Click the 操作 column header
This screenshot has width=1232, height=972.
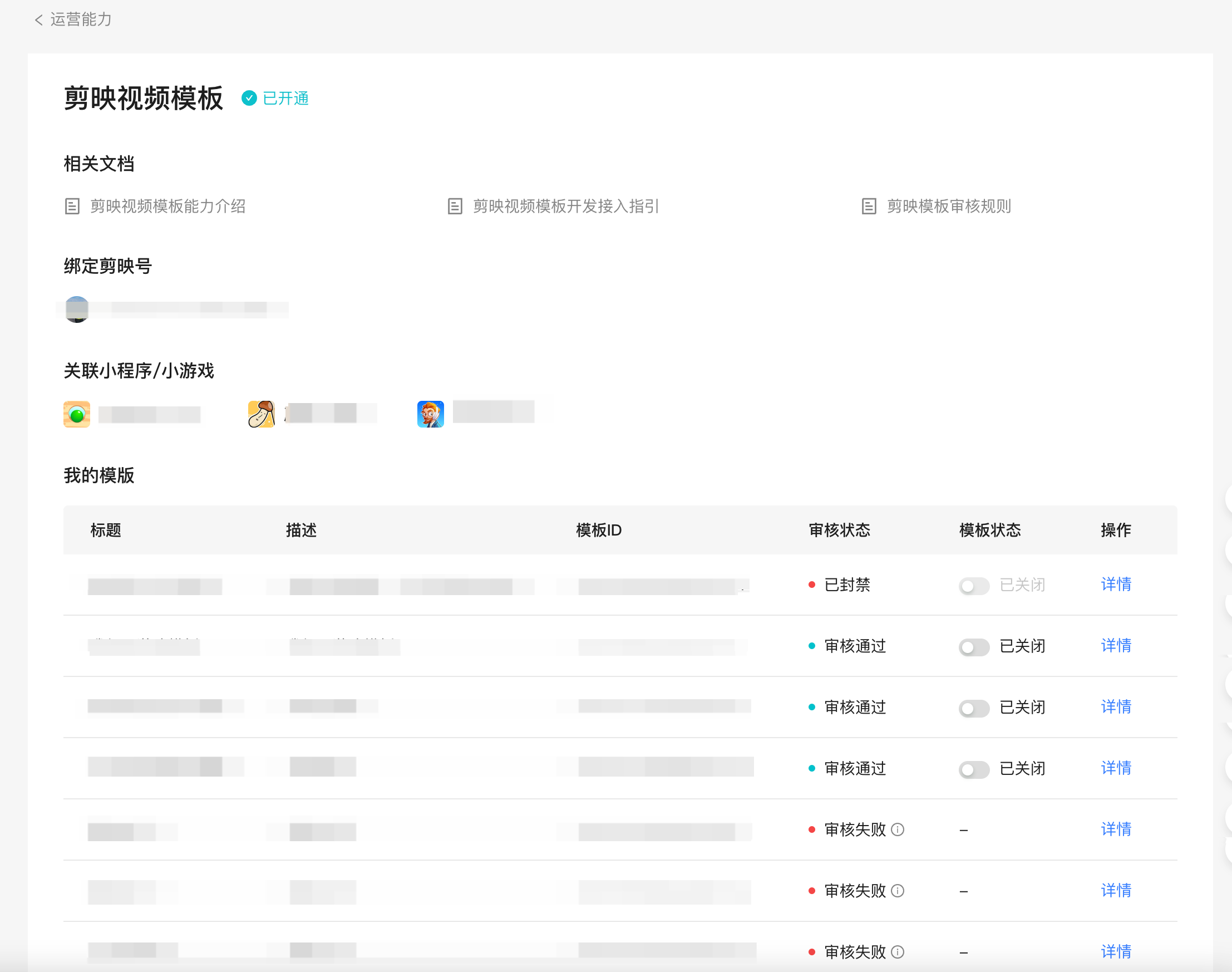point(1116,531)
